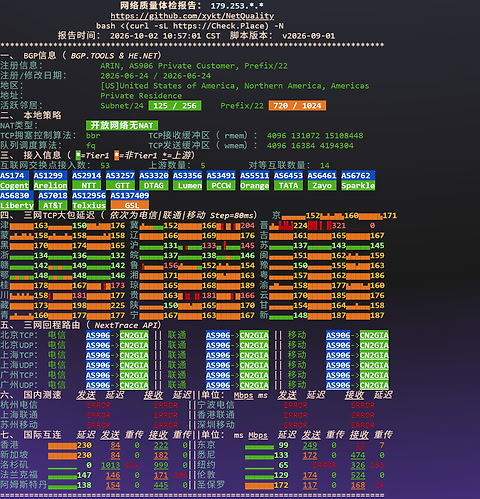Click the 圣保罗 row label

tap(211, 485)
